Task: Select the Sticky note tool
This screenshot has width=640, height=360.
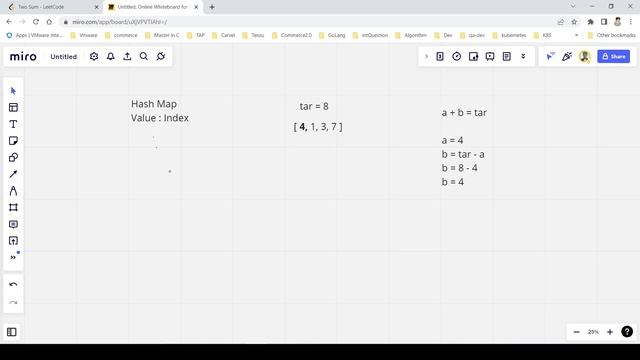Action: point(13,141)
